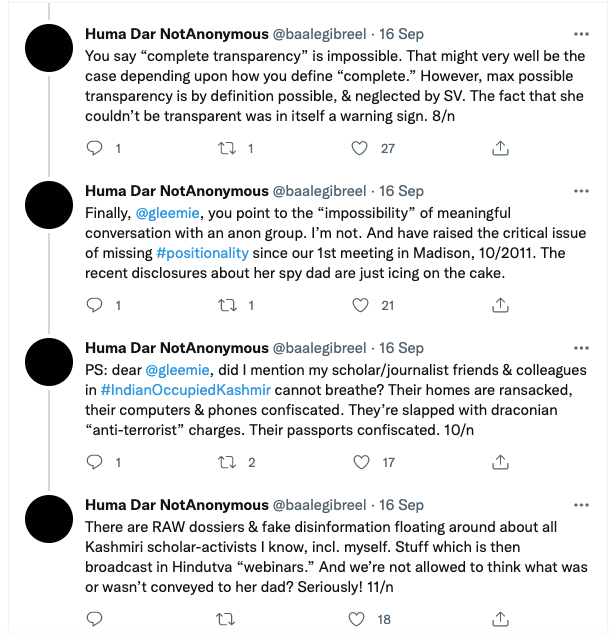The height and width of the screenshot is (634, 613).
Task: Open more options on the 10/n tweet
Action: 582,347
